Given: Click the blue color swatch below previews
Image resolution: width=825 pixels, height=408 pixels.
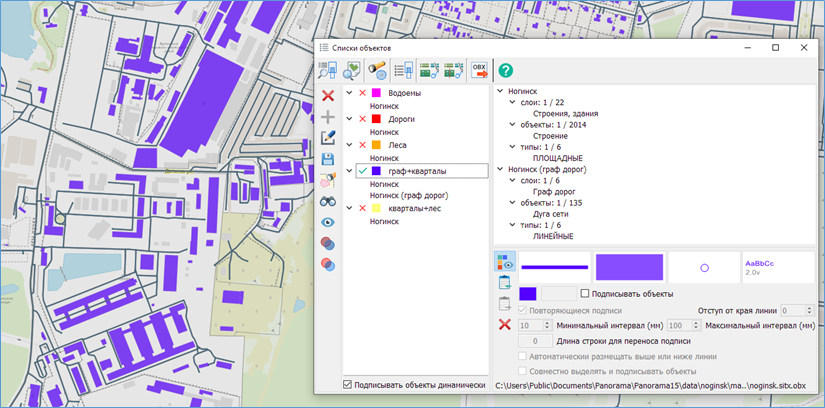Looking at the screenshot, I should [x=528, y=293].
